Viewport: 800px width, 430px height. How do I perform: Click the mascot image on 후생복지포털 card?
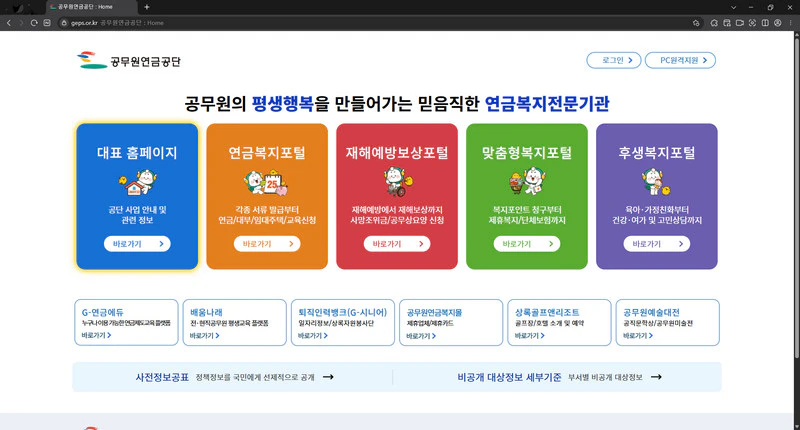[656, 182]
